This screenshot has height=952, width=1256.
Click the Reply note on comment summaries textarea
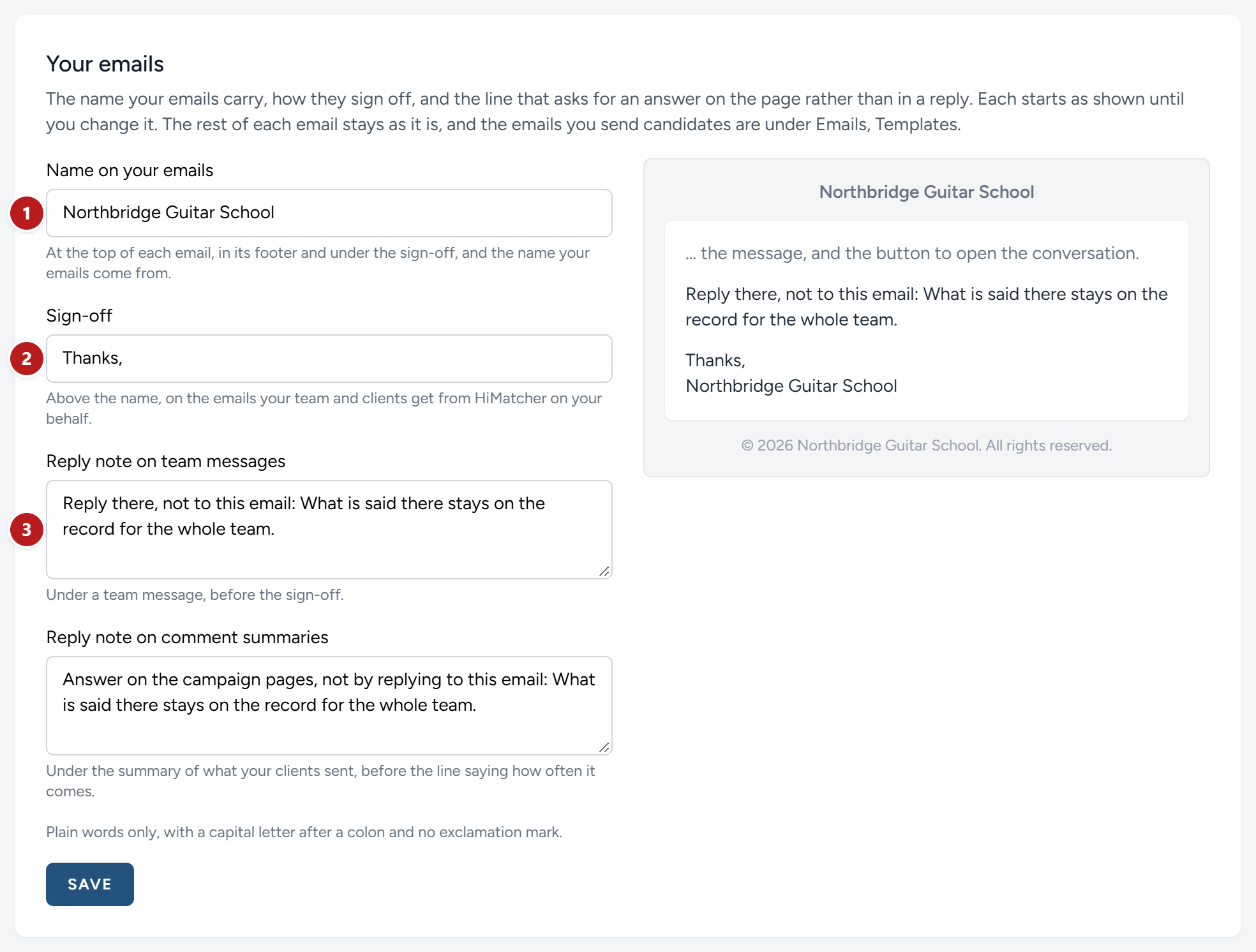(329, 706)
